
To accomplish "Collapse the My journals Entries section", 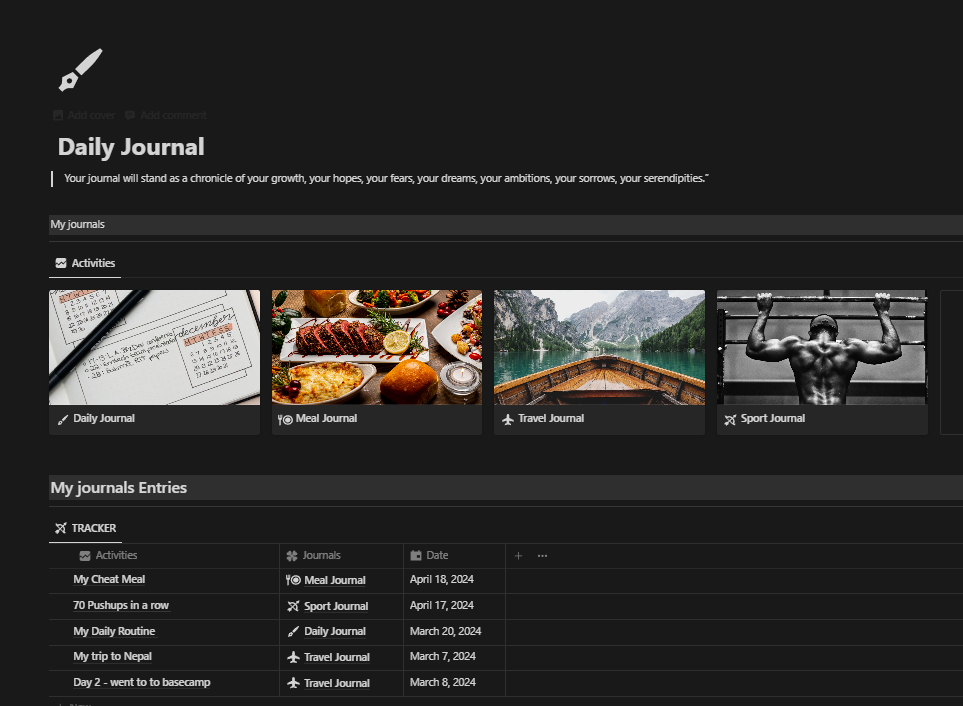I will pyautogui.click(x=118, y=487).
